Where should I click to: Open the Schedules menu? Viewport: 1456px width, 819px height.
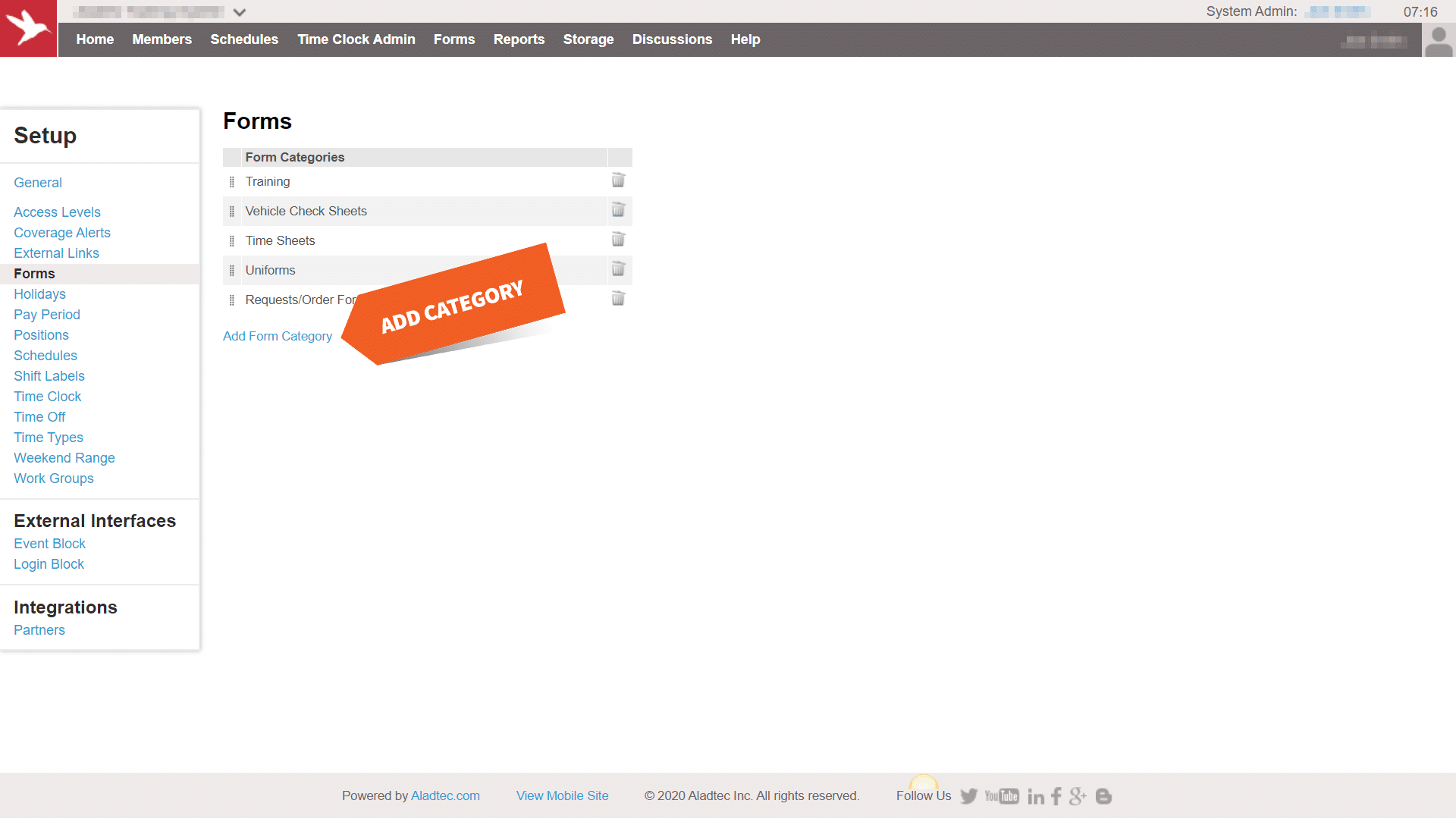pos(244,39)
